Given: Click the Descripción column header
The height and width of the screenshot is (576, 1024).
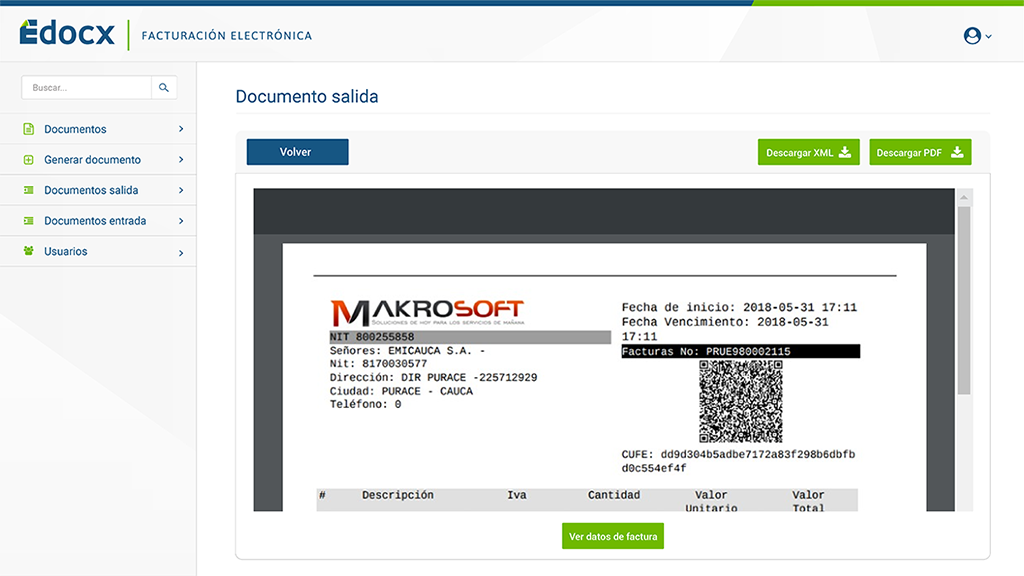Looking at the screenshot, I should coord(398,495).
